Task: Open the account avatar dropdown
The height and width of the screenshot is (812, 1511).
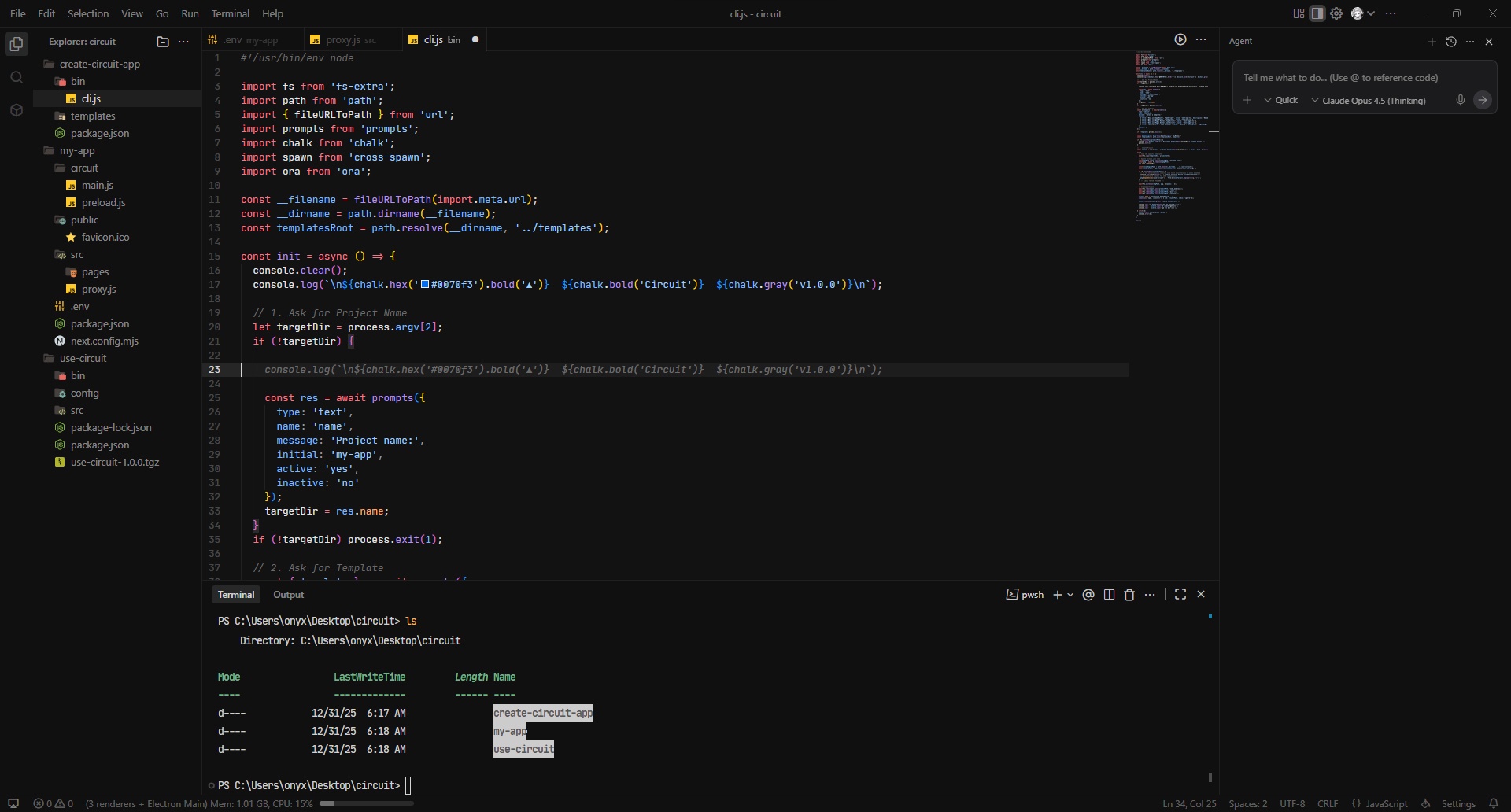Action: pos(1362,13)
